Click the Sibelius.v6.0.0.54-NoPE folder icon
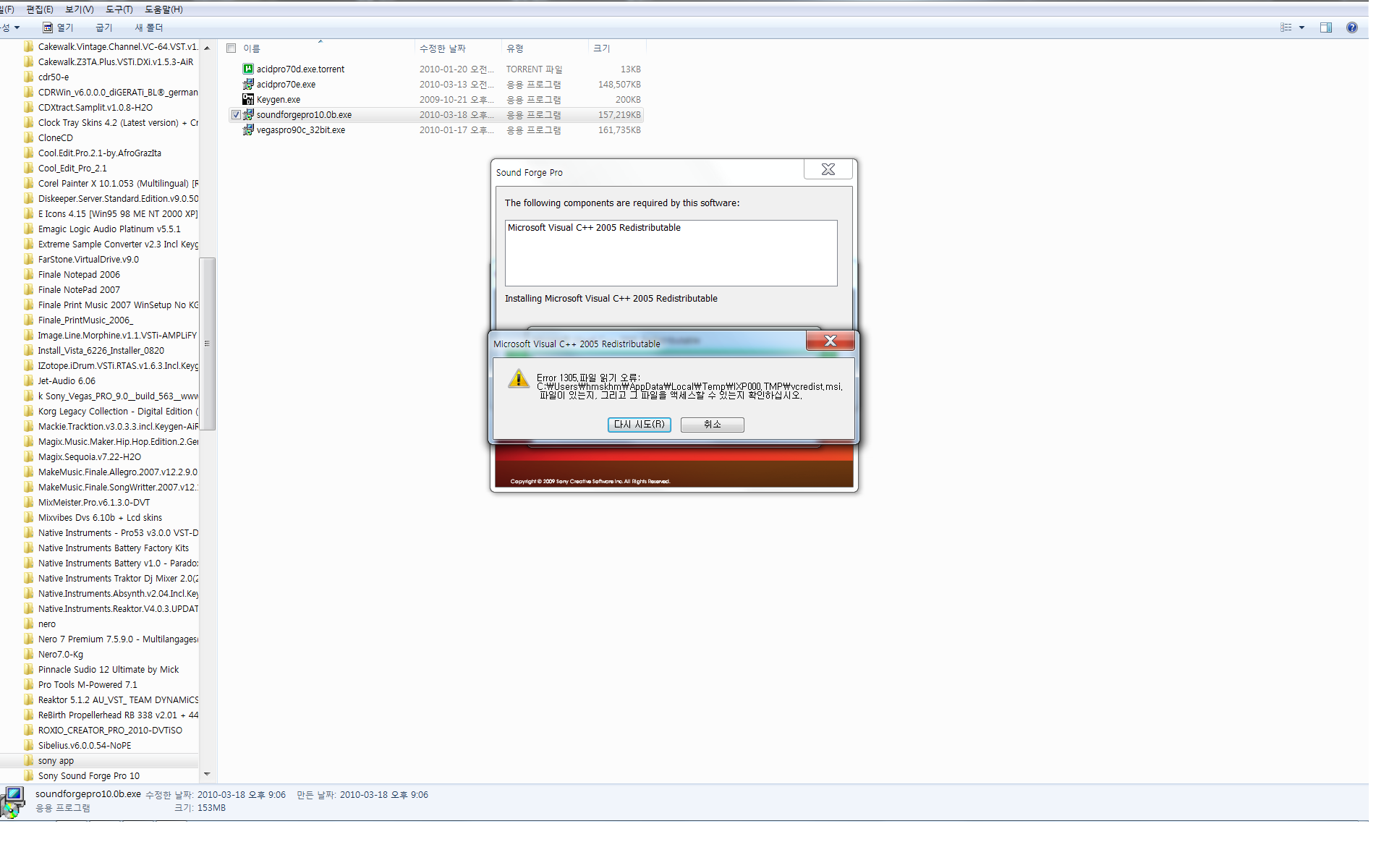Screen dimensions: 1389x868 click(29, 745)
